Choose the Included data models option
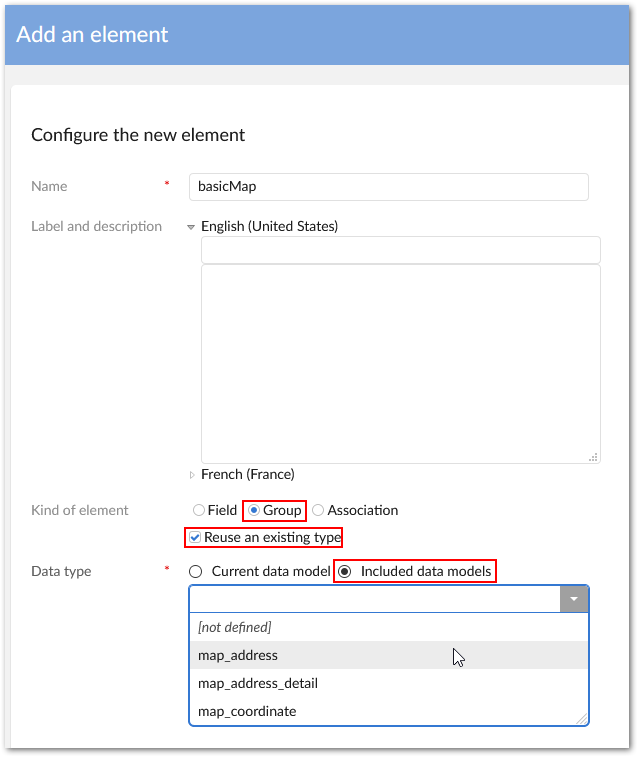This screenshot has width=638, height=757. tap(345, 571)
